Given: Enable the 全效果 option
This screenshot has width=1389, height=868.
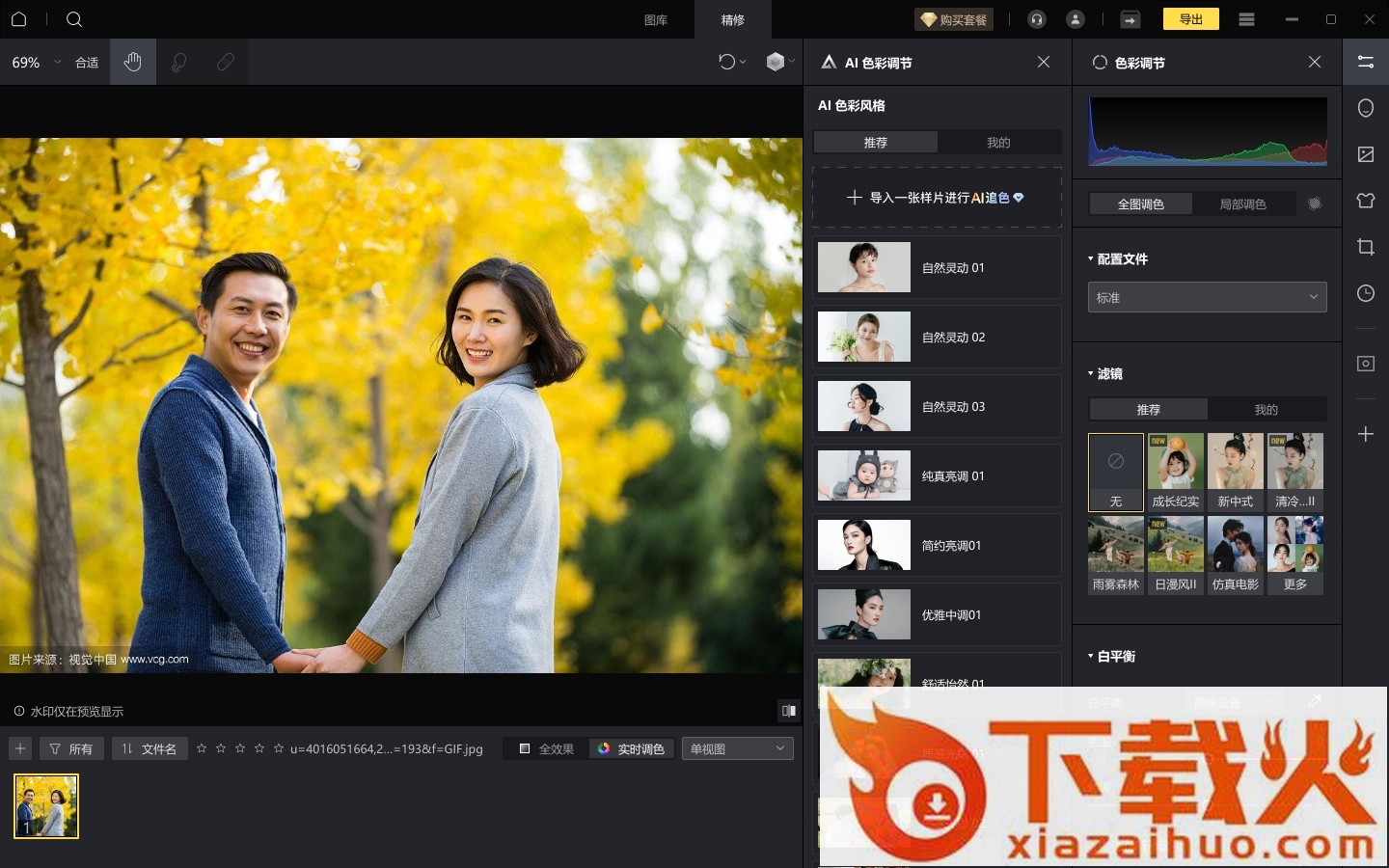Looking at the screenshot, I should pos(547,748).
